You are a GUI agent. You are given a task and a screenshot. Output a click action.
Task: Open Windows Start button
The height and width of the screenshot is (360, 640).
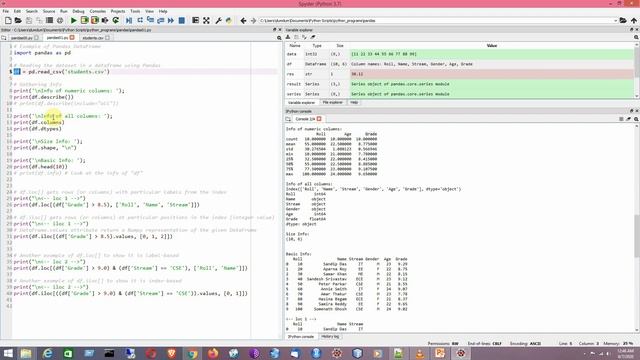click(x=8, y=353)
